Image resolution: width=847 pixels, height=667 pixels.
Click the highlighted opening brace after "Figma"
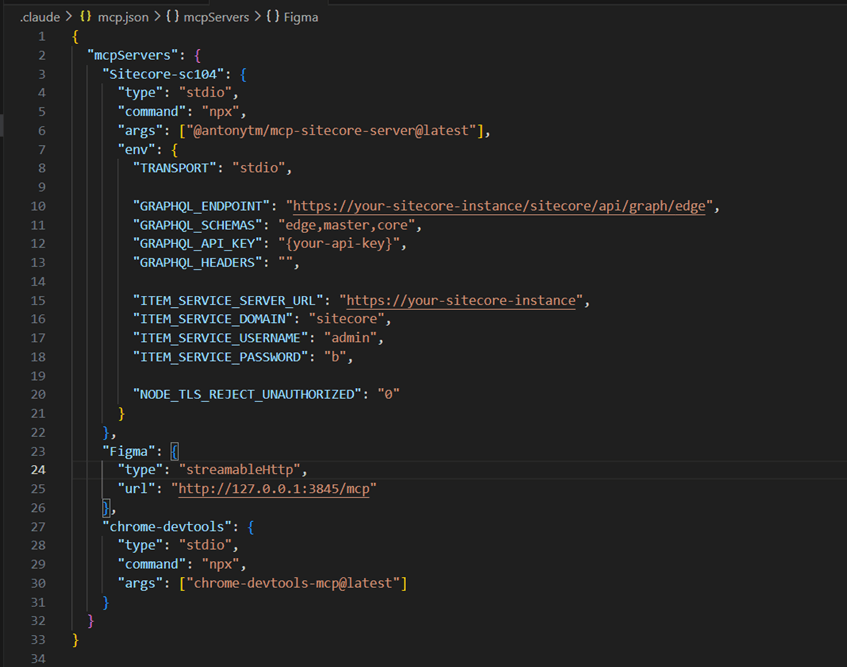point(174,451)
